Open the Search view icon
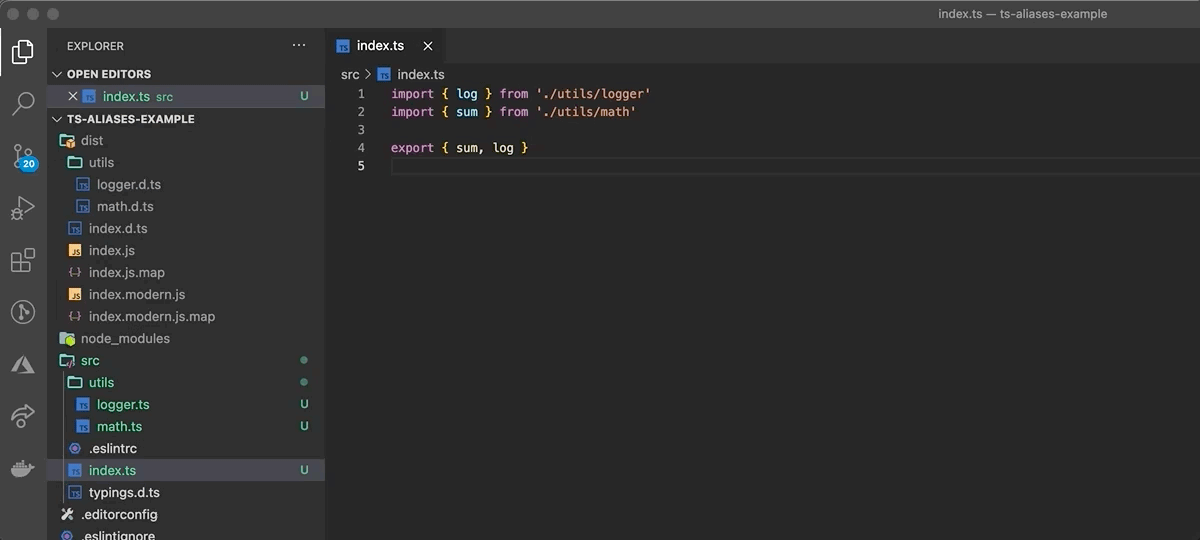This screenshot has width=1200, height=540. coord(23,104)
